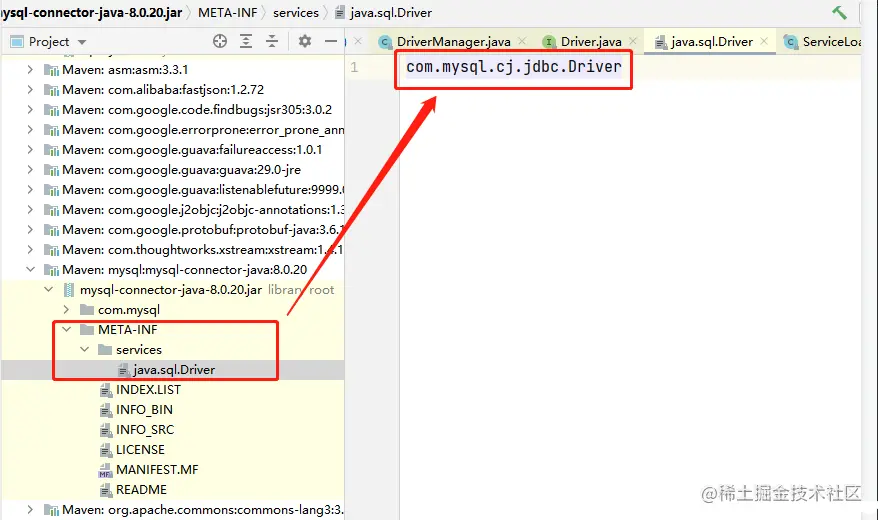The image size is (878, 520).
Task: Select the INFO_SRC file
Action: (145, 430)
